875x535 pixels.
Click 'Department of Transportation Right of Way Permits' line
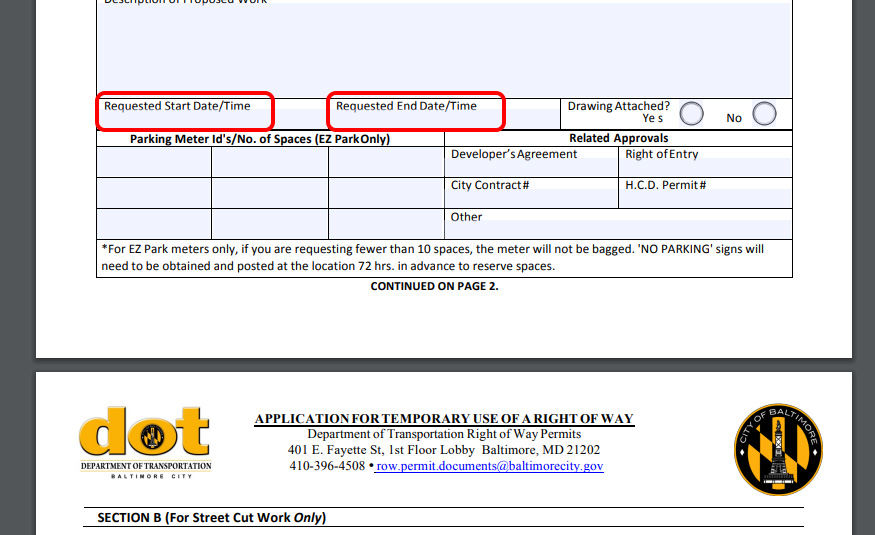pyautogui.click(x=444, y=434)
